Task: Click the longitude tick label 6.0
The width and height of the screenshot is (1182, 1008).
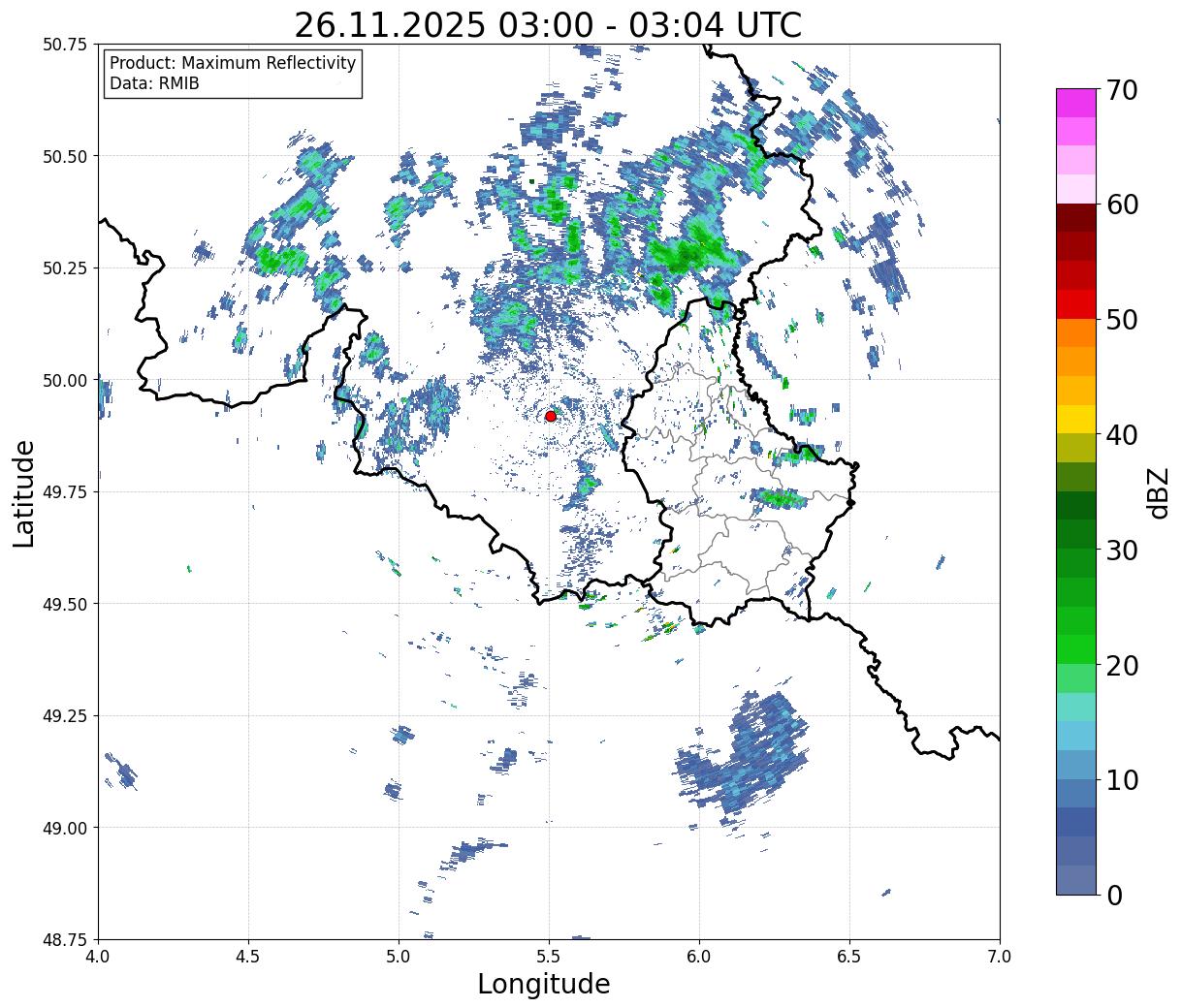Action: click(699, 957)
